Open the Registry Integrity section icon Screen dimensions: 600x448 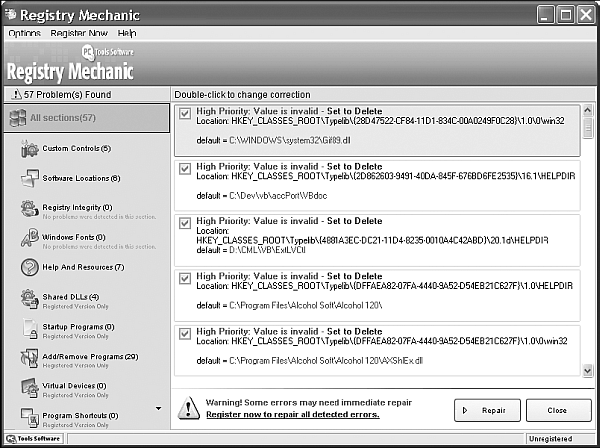point(27,209)
